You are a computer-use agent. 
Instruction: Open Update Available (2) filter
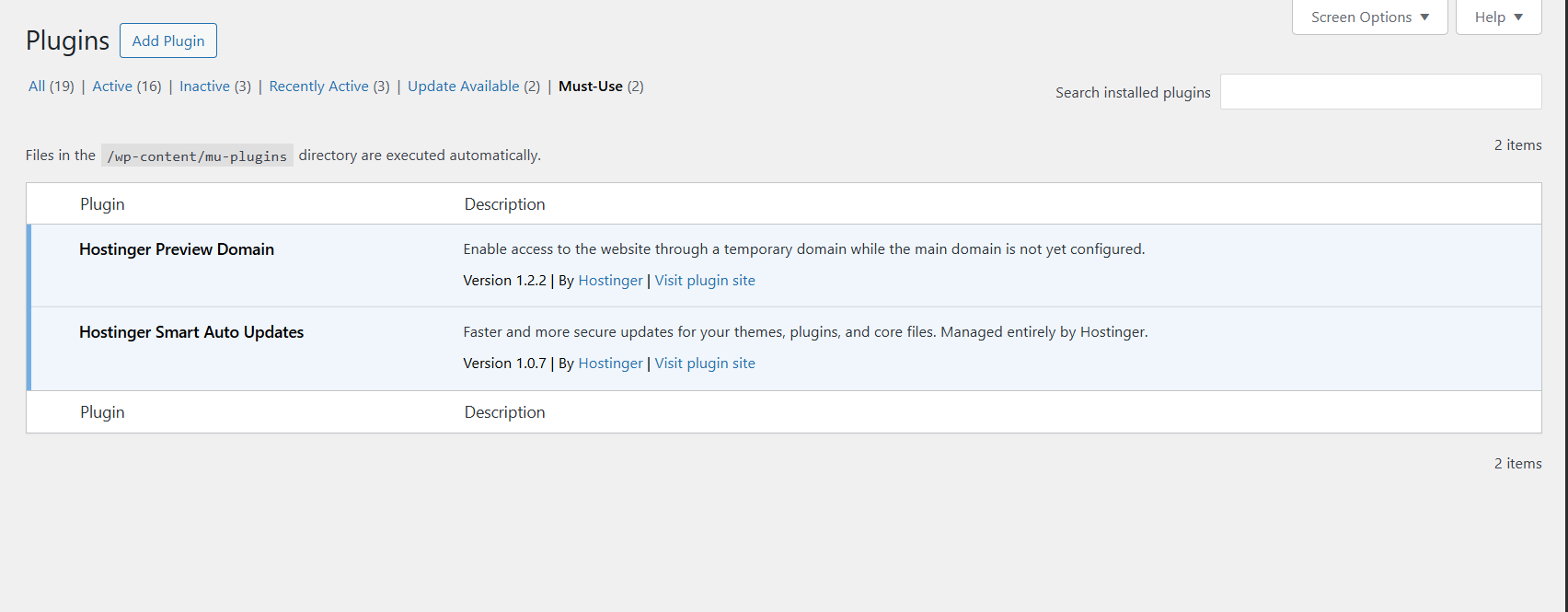[473, 87]
